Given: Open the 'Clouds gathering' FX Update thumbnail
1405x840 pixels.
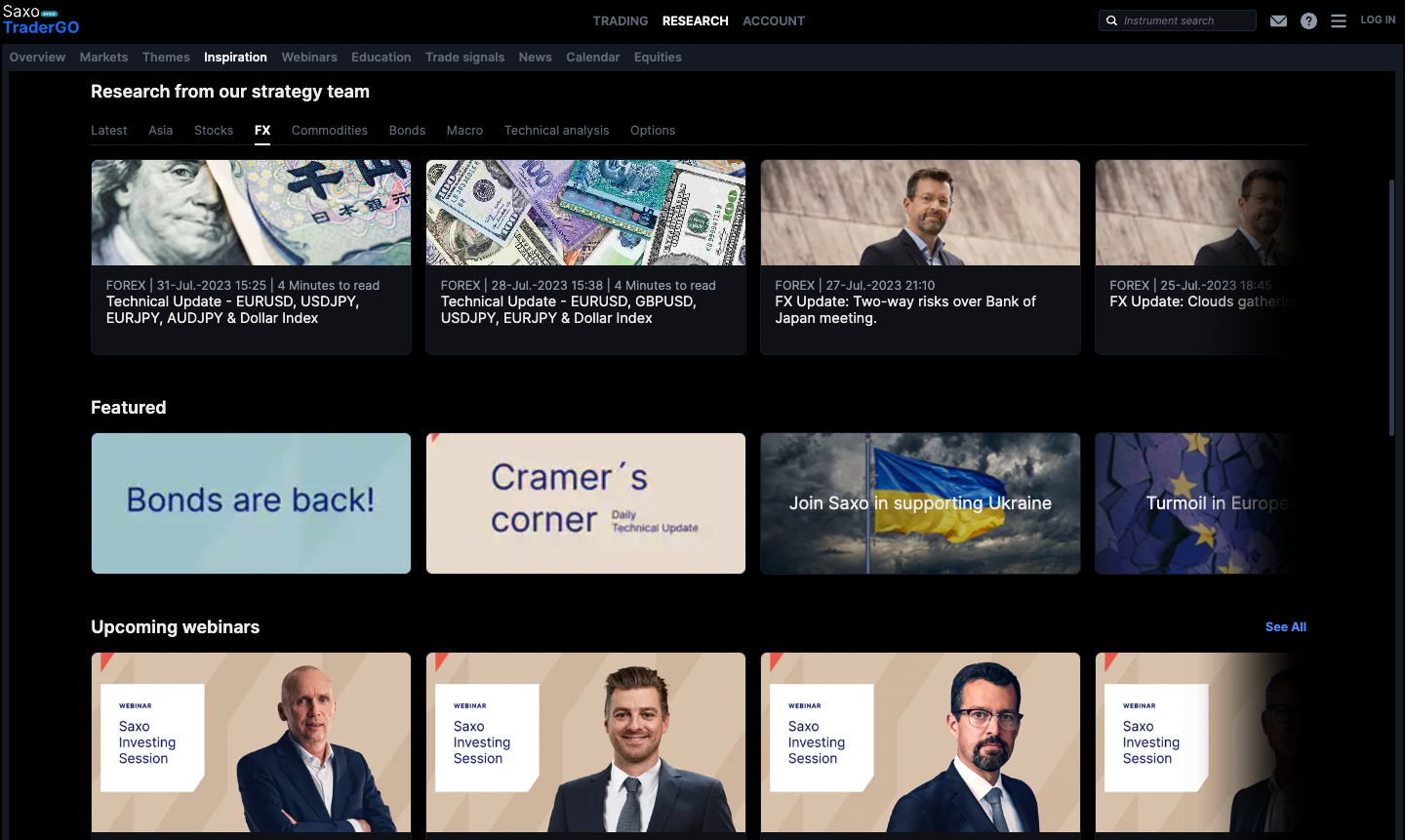Looking at the screenshot, I should click(1200, 213).
